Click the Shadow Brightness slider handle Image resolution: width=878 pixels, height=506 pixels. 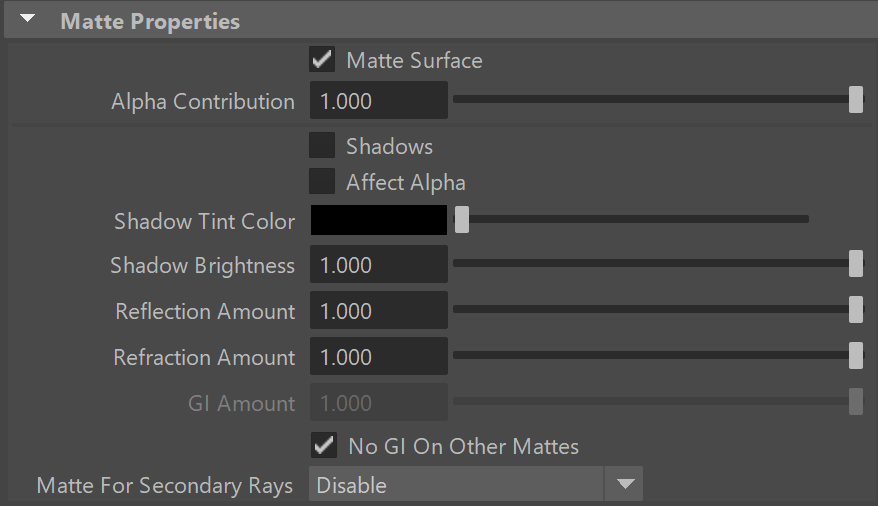(856, 264)
